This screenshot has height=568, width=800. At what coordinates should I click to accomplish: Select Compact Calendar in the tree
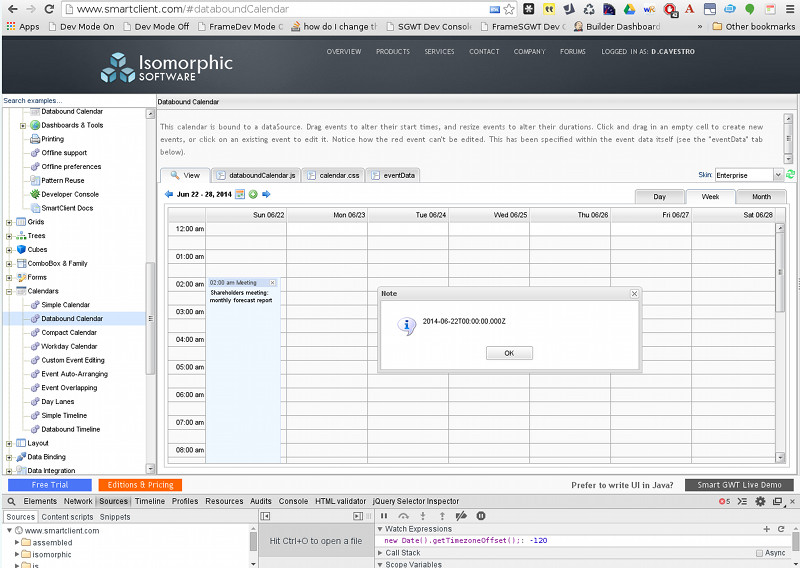pos(69,332)
